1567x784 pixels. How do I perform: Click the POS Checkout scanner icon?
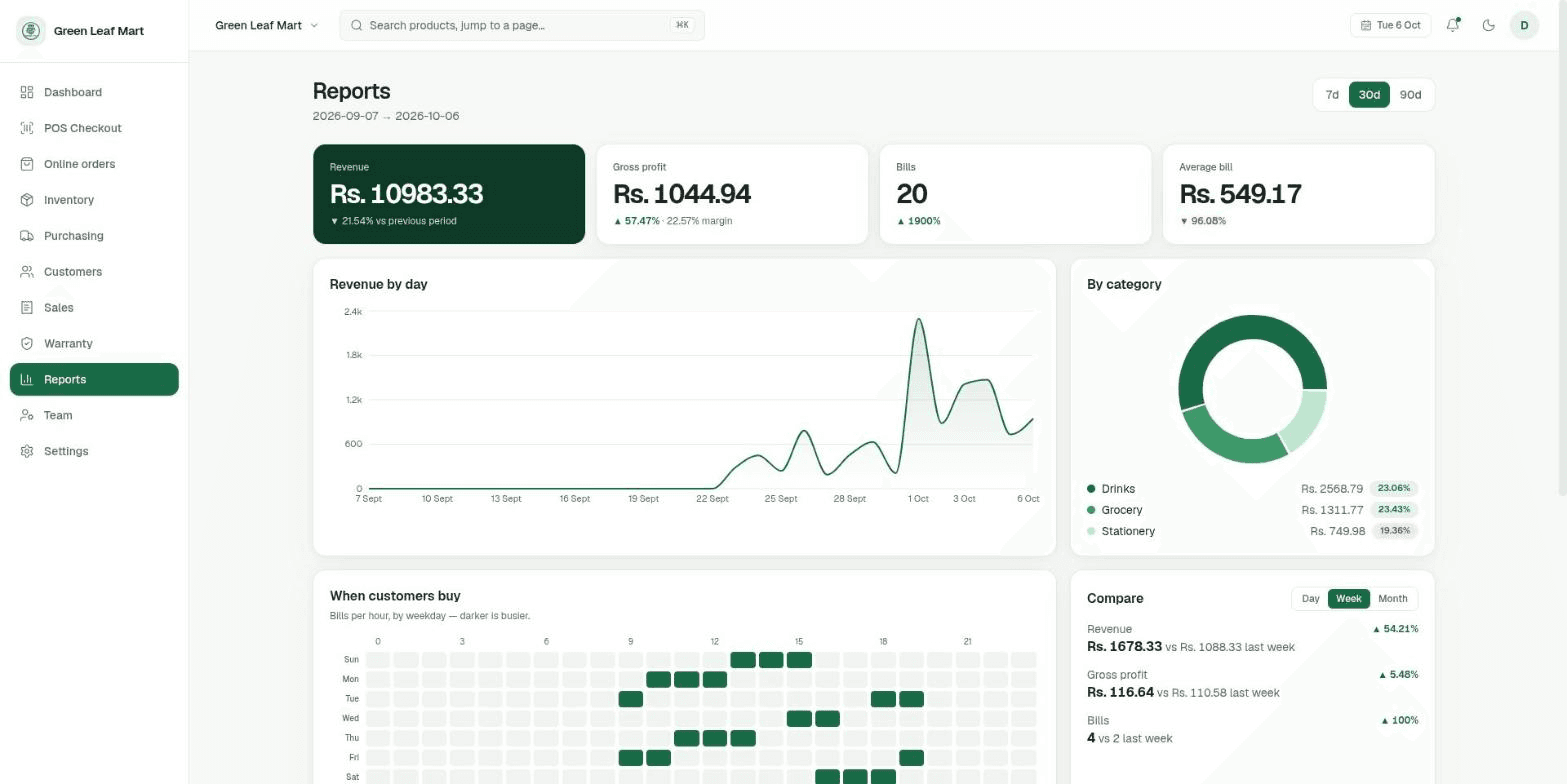(27, 128)
